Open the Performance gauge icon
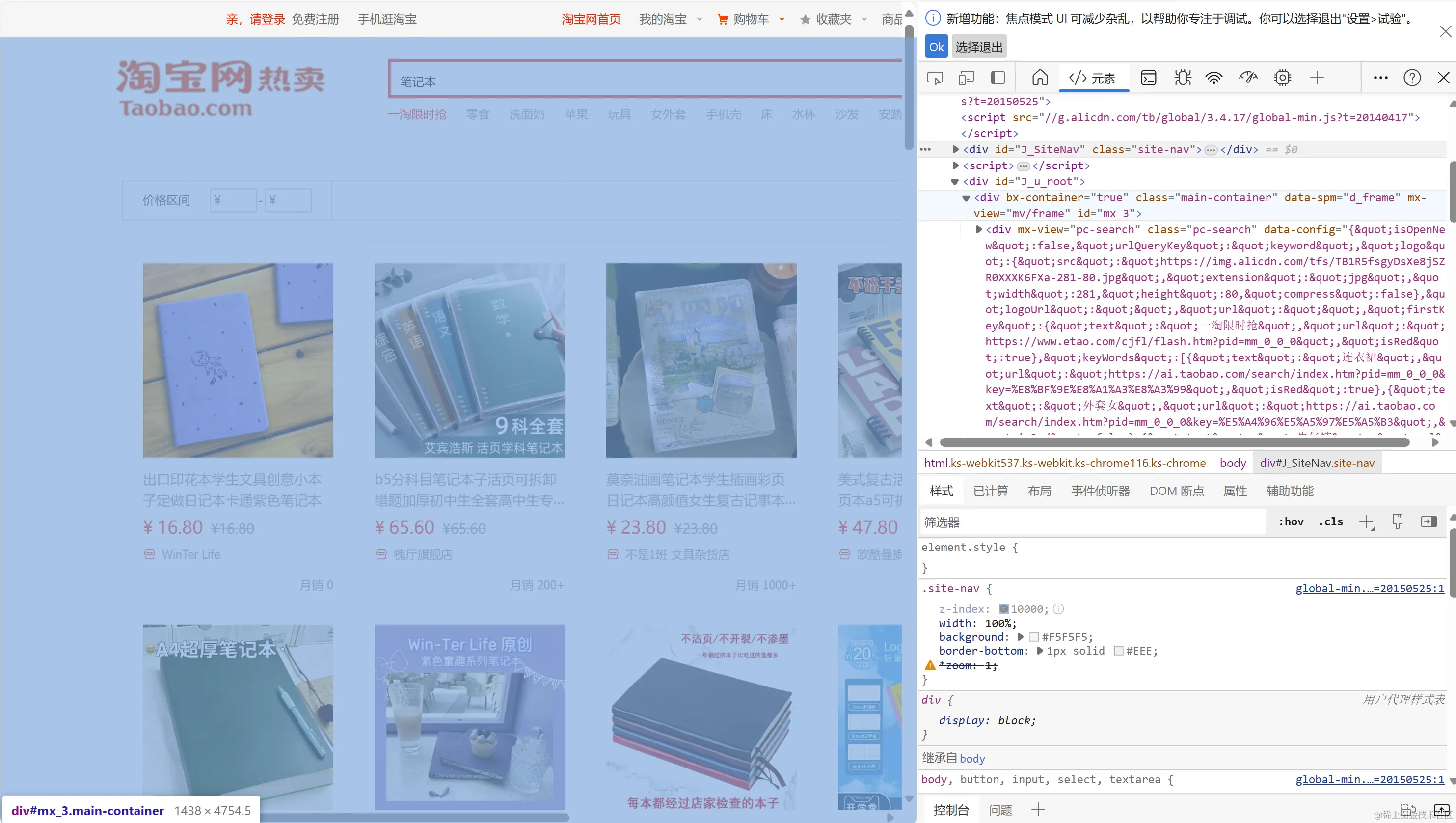Viewport: 1456px width, 823px height. [x=1248, y=78]
